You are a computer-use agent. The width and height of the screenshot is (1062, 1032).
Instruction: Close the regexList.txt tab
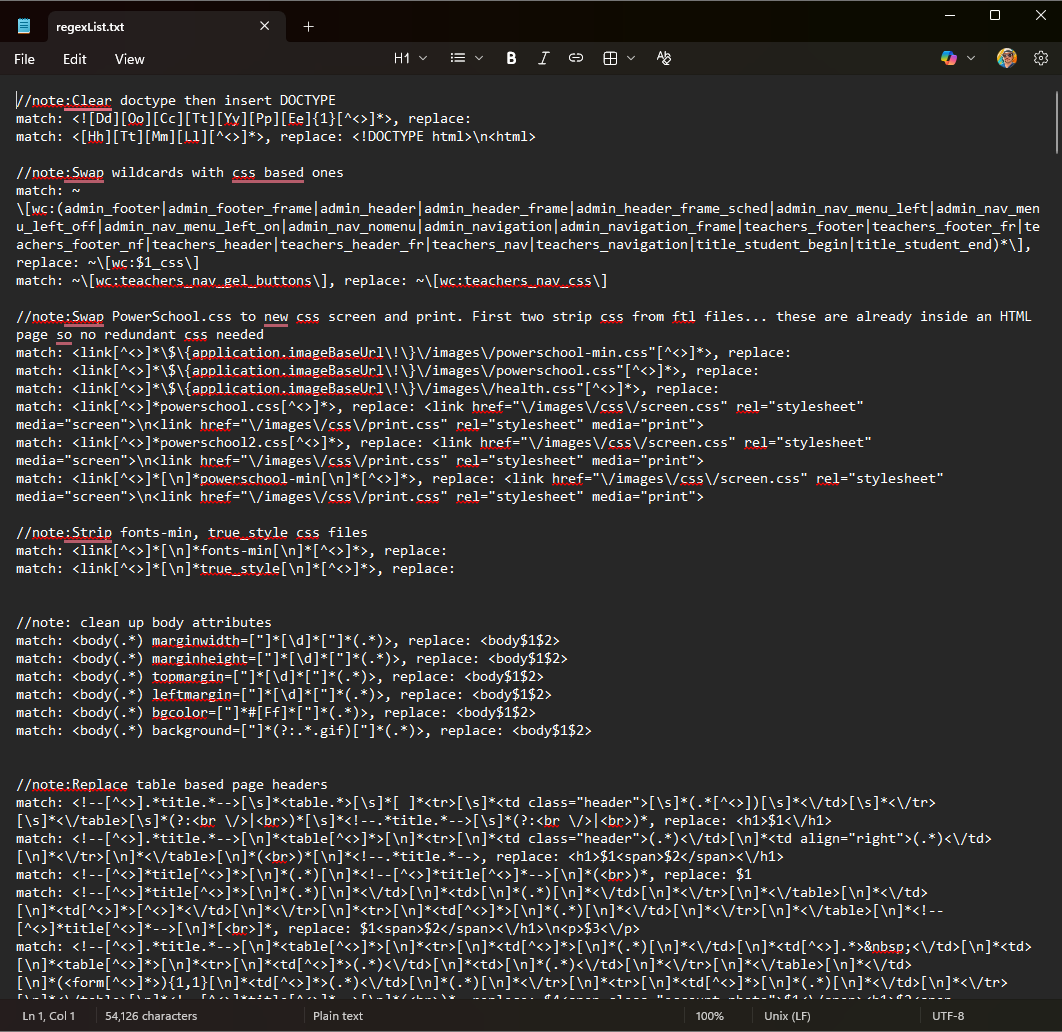point(264,27)
